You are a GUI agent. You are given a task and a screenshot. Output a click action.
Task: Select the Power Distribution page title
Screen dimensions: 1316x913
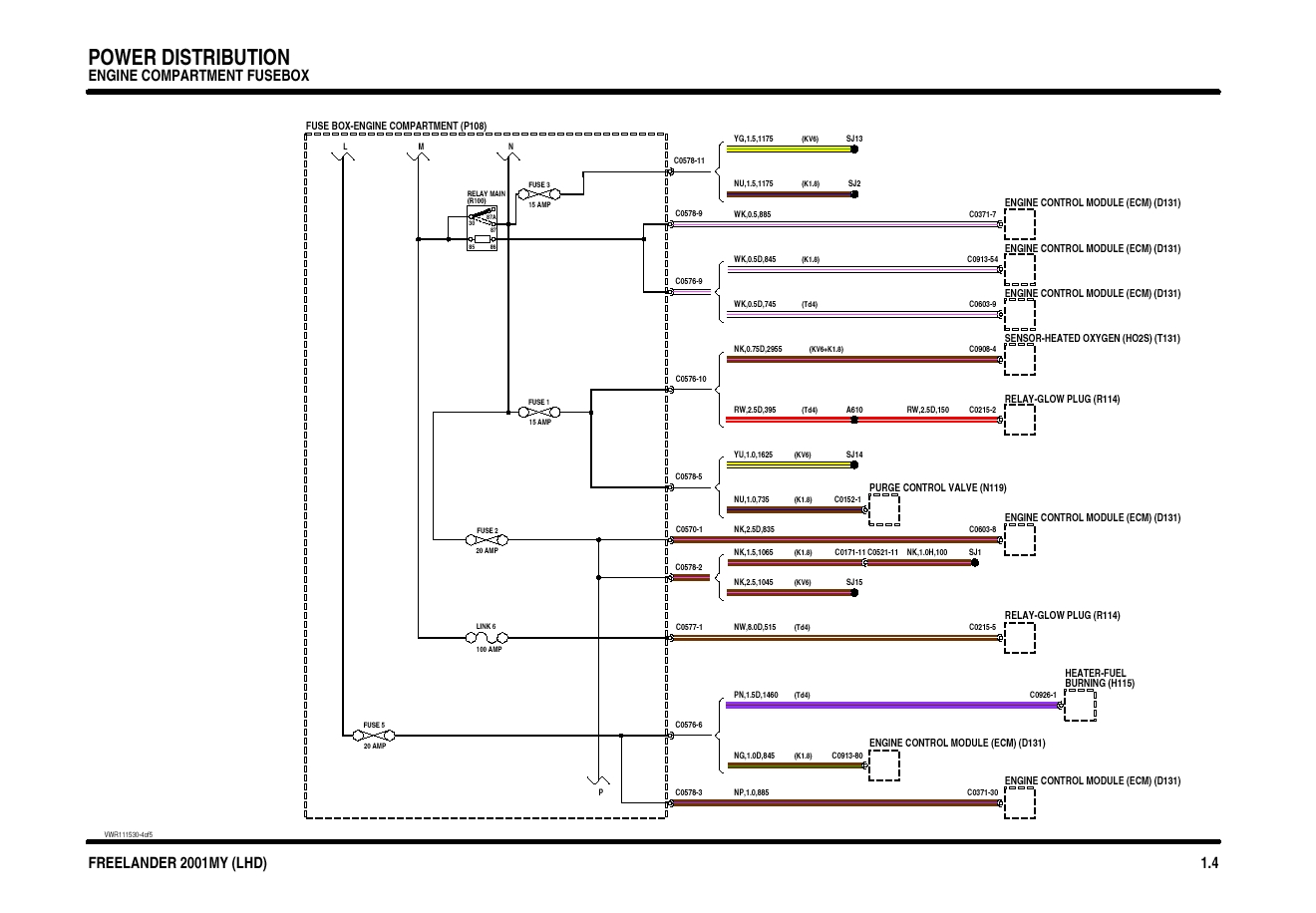(188, 57)
